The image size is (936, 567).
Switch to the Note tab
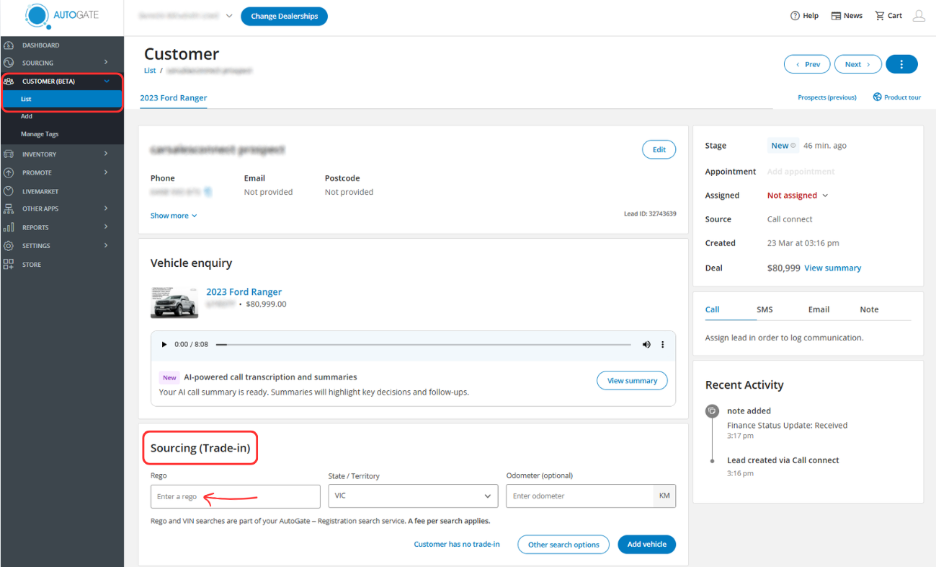click(x=869, y=310)
